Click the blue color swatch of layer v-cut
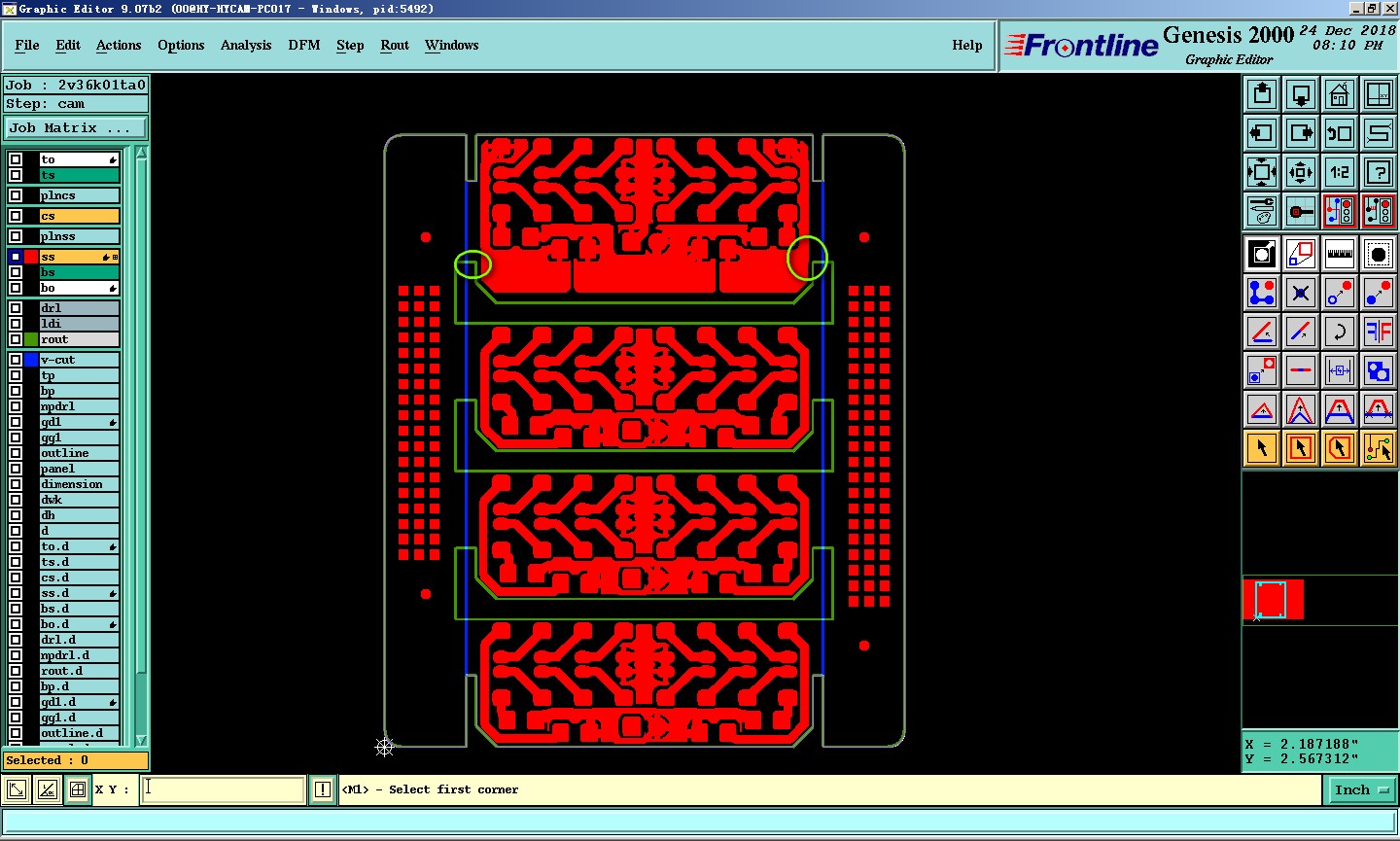The width and height of the screenshot is (1400, 841). pos(31,360)
